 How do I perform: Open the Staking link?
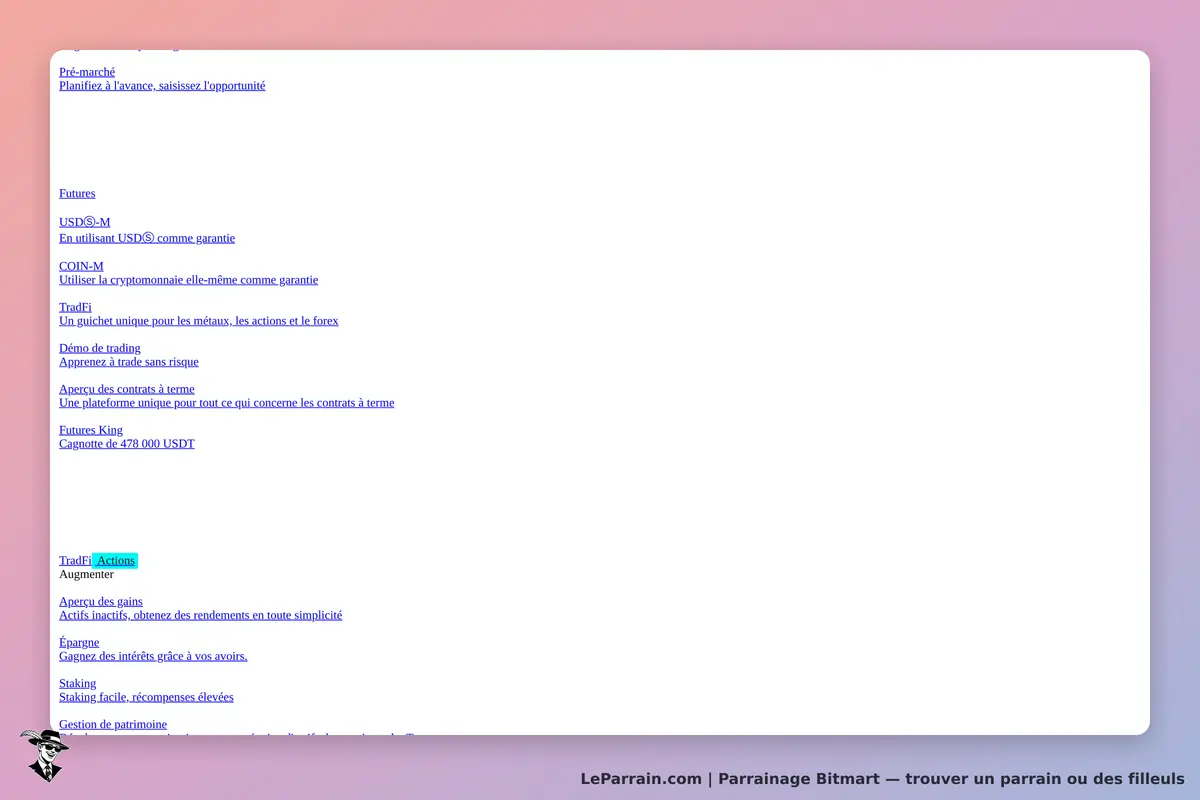coord(78,684)
